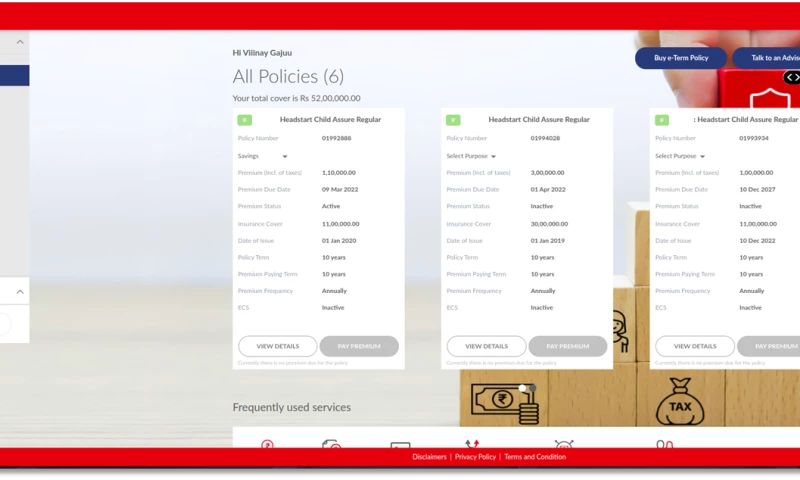The height and width of the screenshot is (480, 800).
Task: Select the white carousel pagination dot
Action: pos(522,388)
